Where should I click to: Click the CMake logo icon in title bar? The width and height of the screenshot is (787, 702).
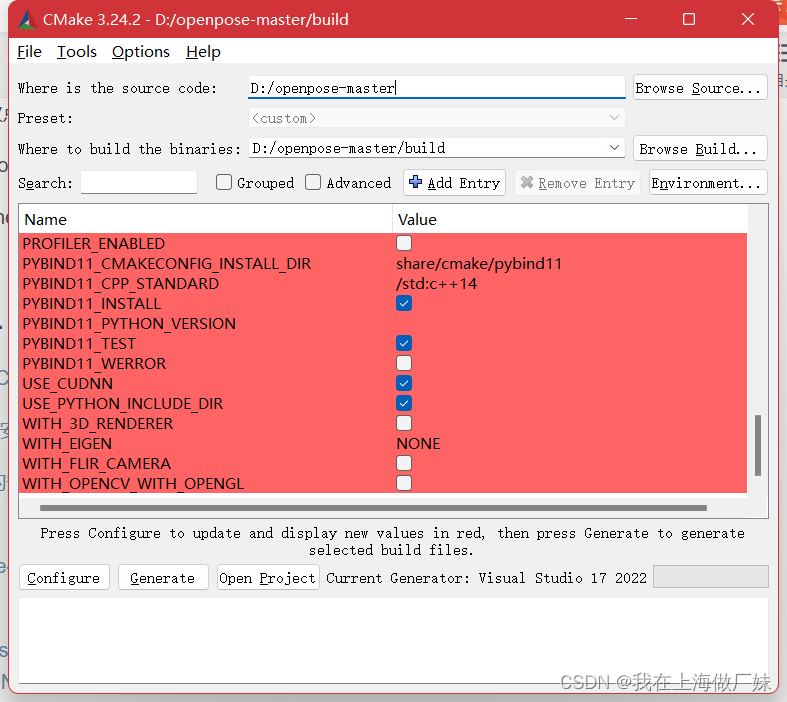click(27, 20)
